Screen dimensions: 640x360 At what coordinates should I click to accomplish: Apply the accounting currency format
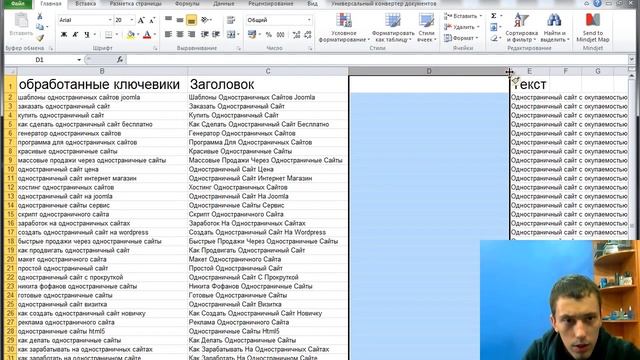(x=252, y=35)
